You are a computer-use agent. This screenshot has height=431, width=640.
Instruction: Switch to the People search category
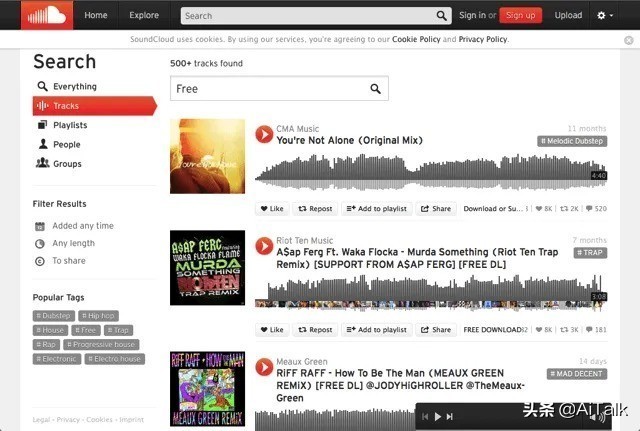click(x=66, y=144)
